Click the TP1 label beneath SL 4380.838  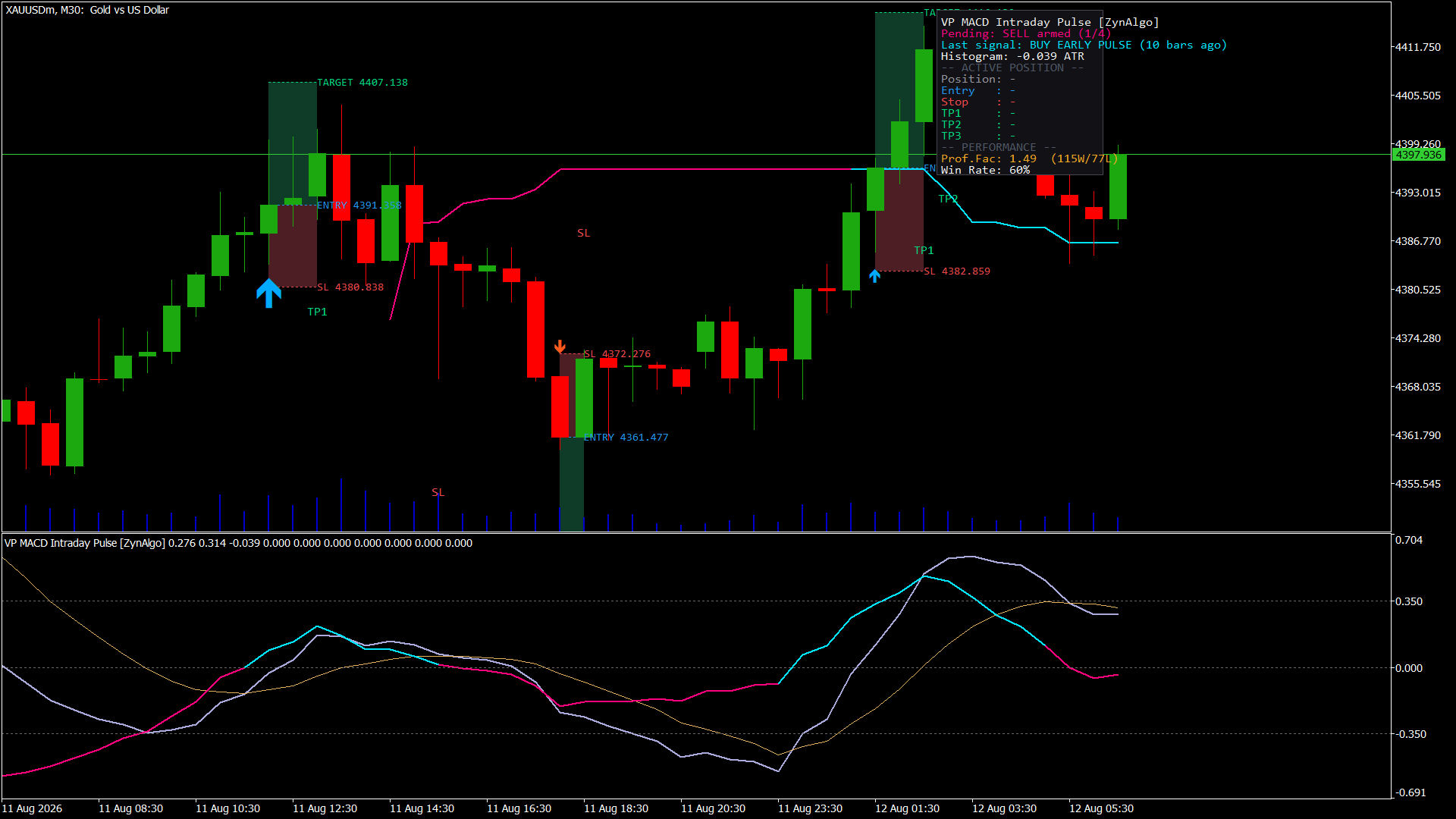(317, 312)
